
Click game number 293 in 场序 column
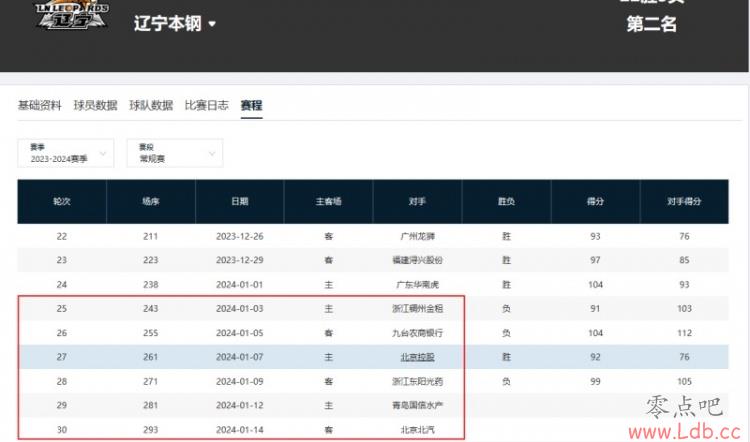point(151,430)
